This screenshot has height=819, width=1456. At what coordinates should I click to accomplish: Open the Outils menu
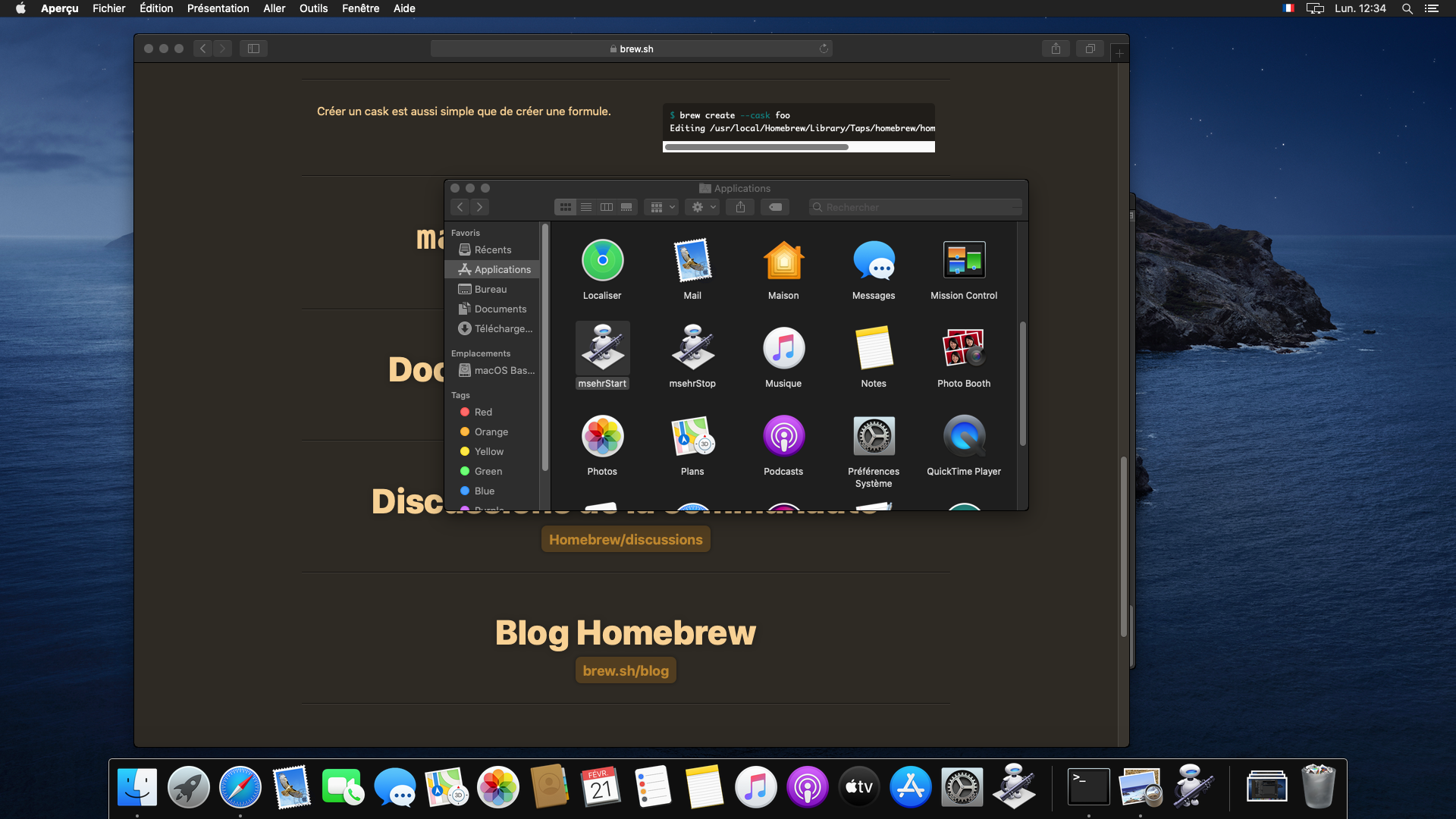point(313,8)
